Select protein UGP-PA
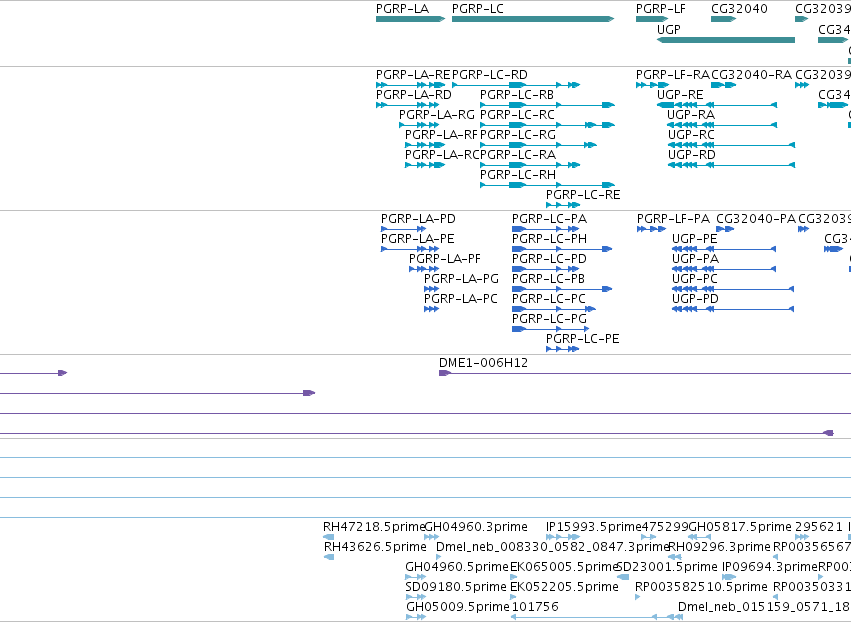 pyautogui.click(x=724, y=269)
